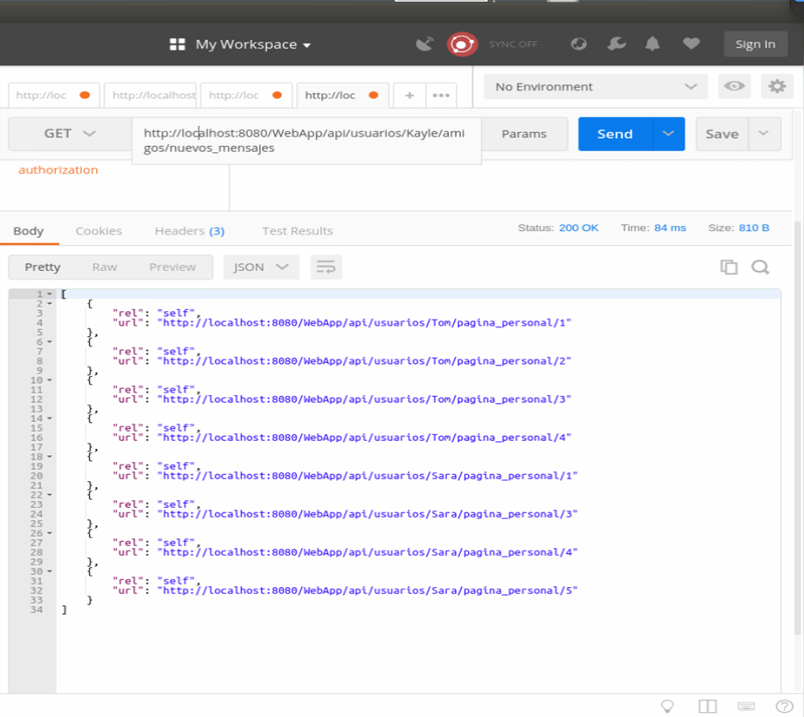Click the 84 ms time value

point(670,228)
